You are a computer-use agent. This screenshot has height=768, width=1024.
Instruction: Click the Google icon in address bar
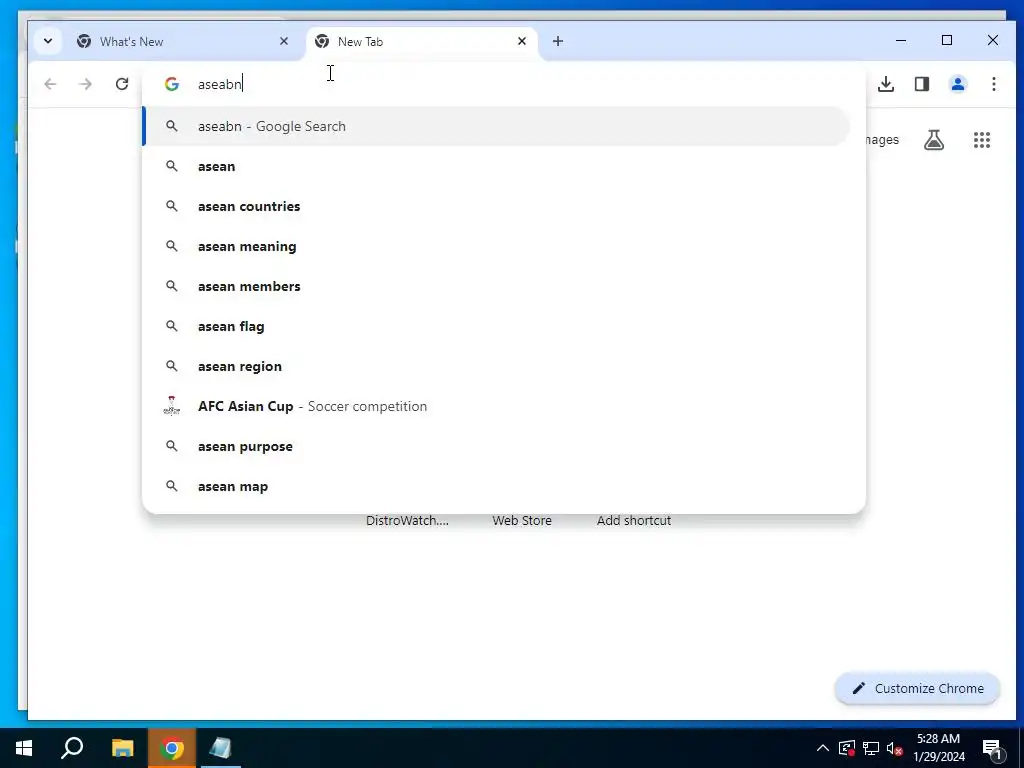tap(172, 84)
